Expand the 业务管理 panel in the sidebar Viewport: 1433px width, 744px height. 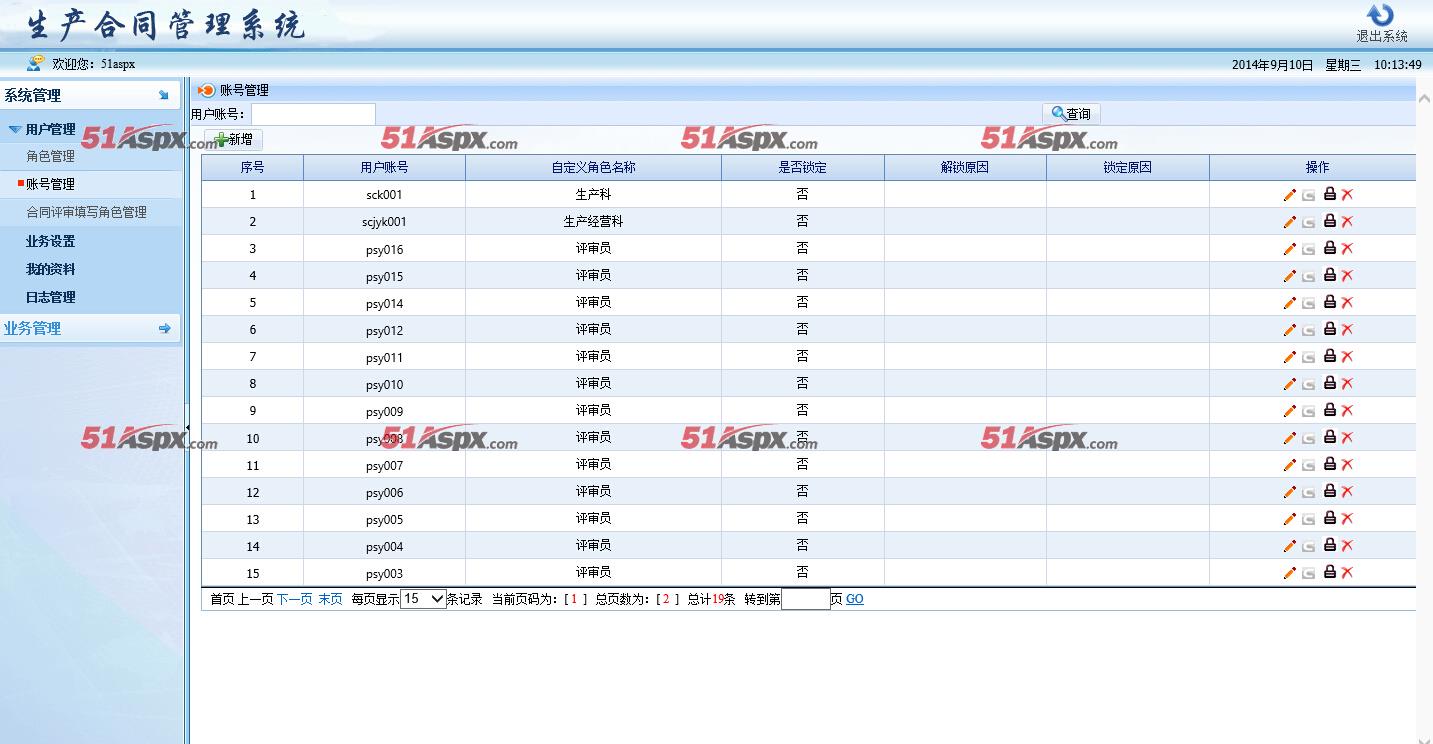164,328
